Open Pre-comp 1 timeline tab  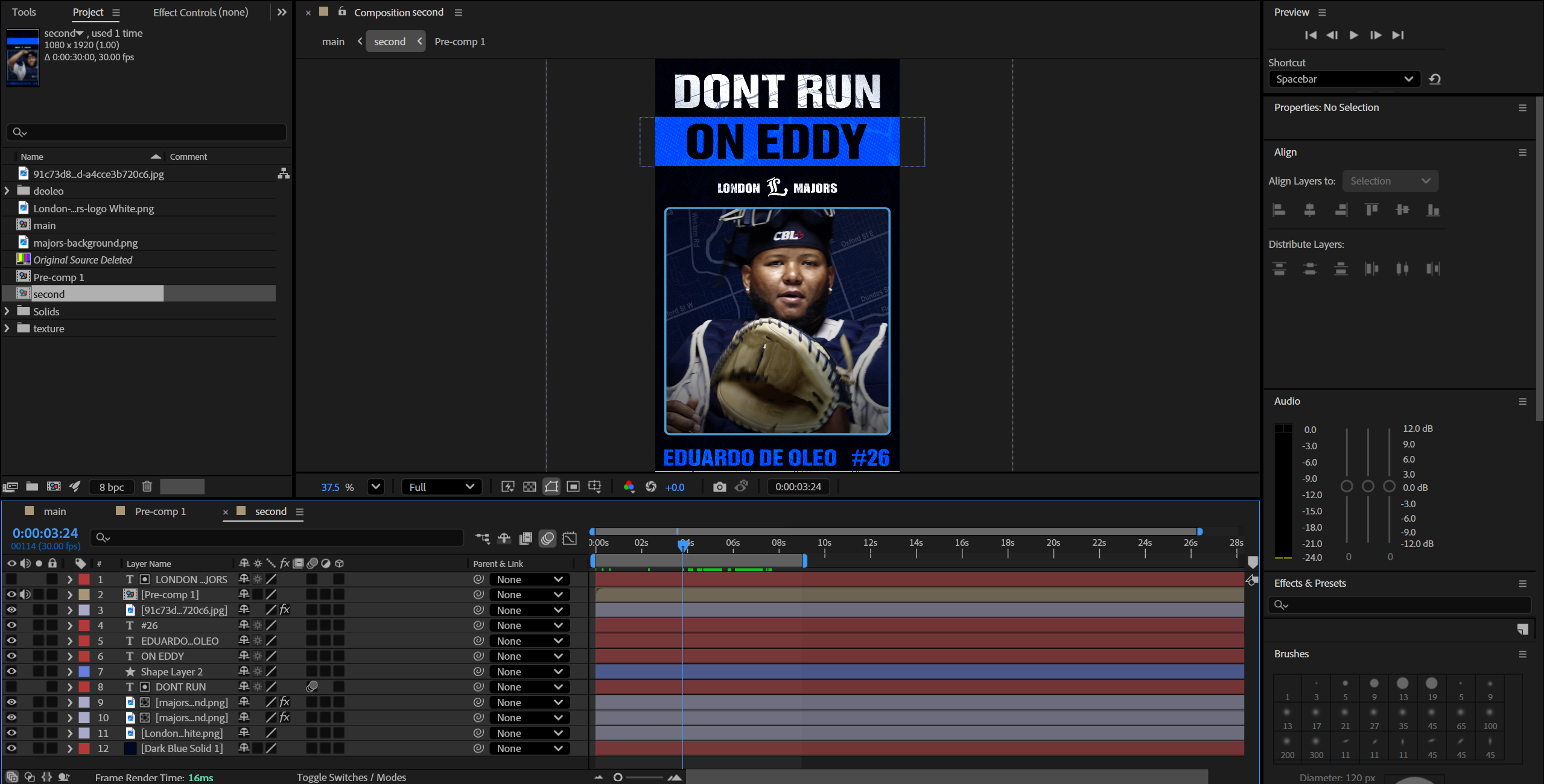160,511
